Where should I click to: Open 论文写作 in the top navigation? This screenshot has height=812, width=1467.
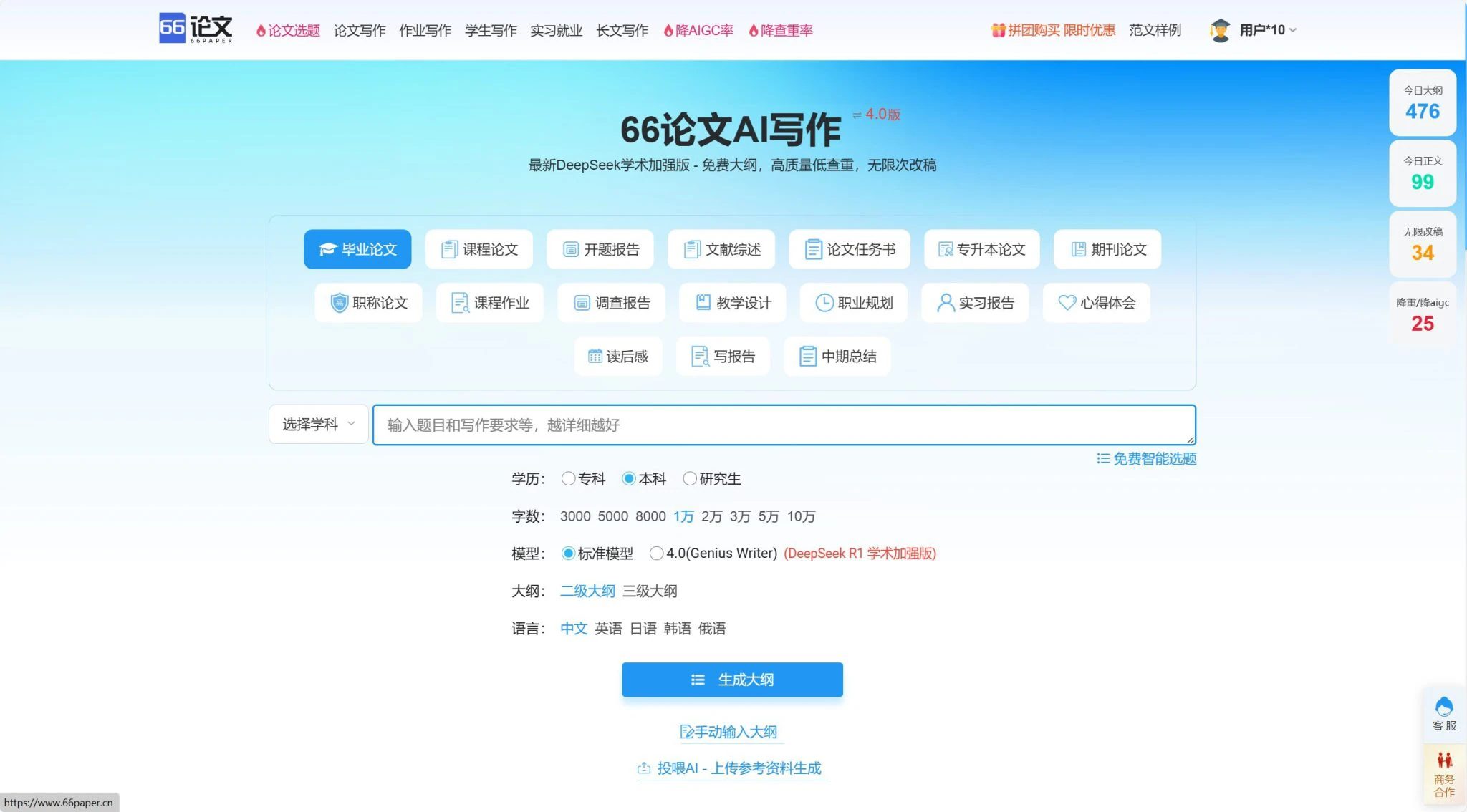(360, 31)
